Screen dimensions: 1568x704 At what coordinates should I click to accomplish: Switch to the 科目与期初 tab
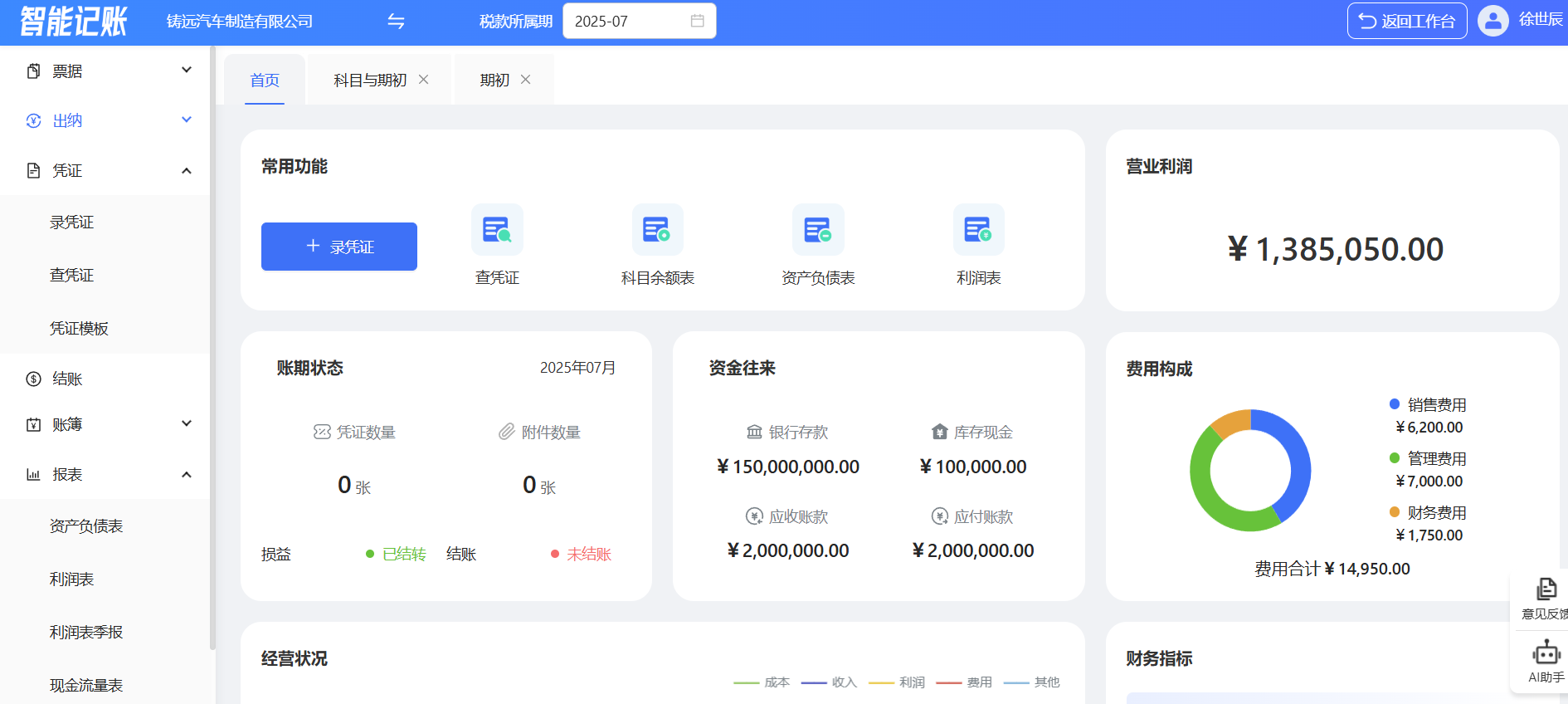[370, 81]
